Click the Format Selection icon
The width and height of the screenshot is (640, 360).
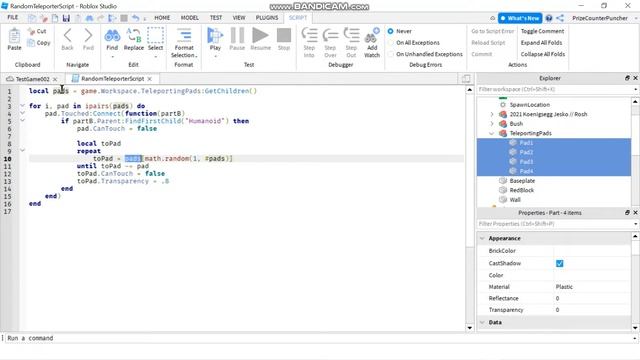coord(184,36)
